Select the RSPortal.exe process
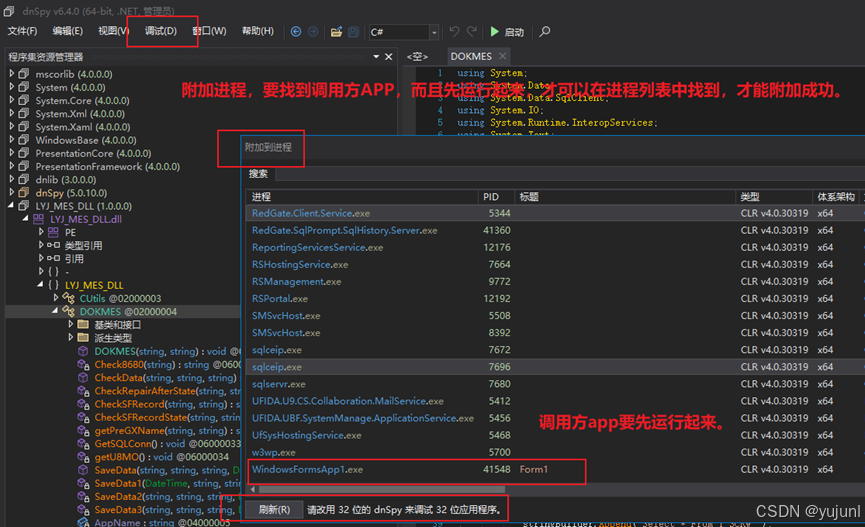The image size is (865, 527). (x=555, y=299)
